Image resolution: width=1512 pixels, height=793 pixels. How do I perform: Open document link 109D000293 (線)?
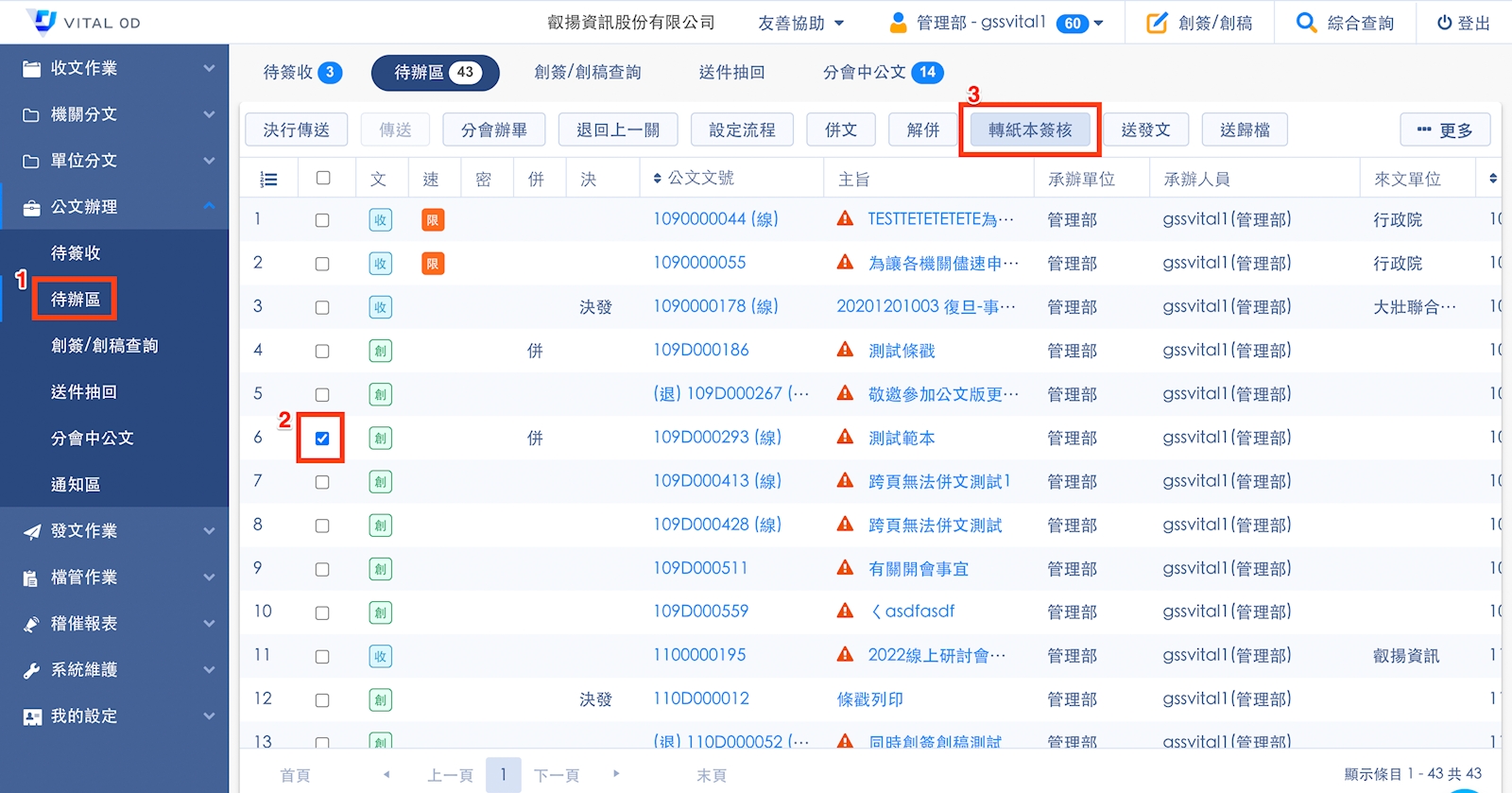(716, 438)
